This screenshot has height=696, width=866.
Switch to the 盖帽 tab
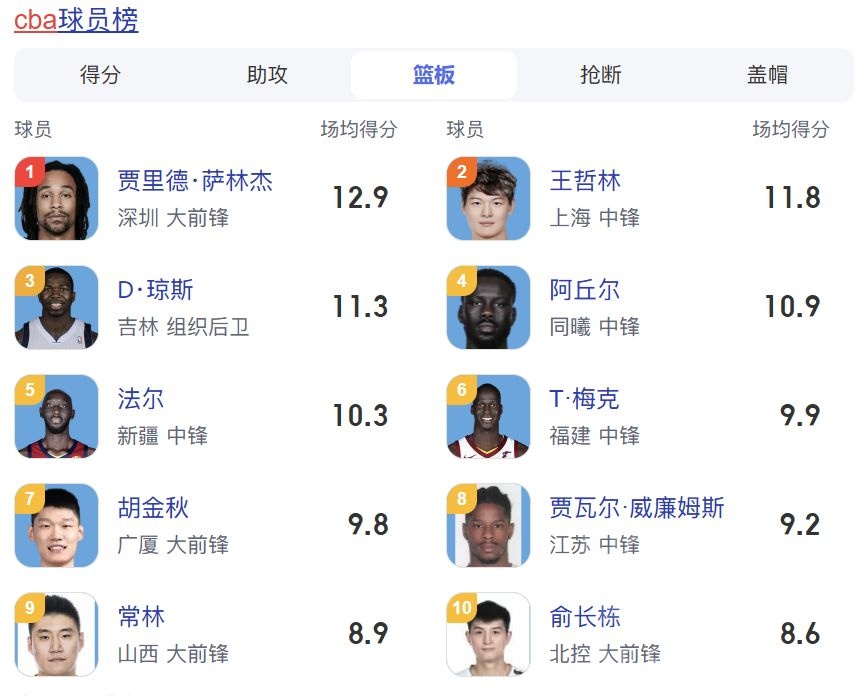767,75
